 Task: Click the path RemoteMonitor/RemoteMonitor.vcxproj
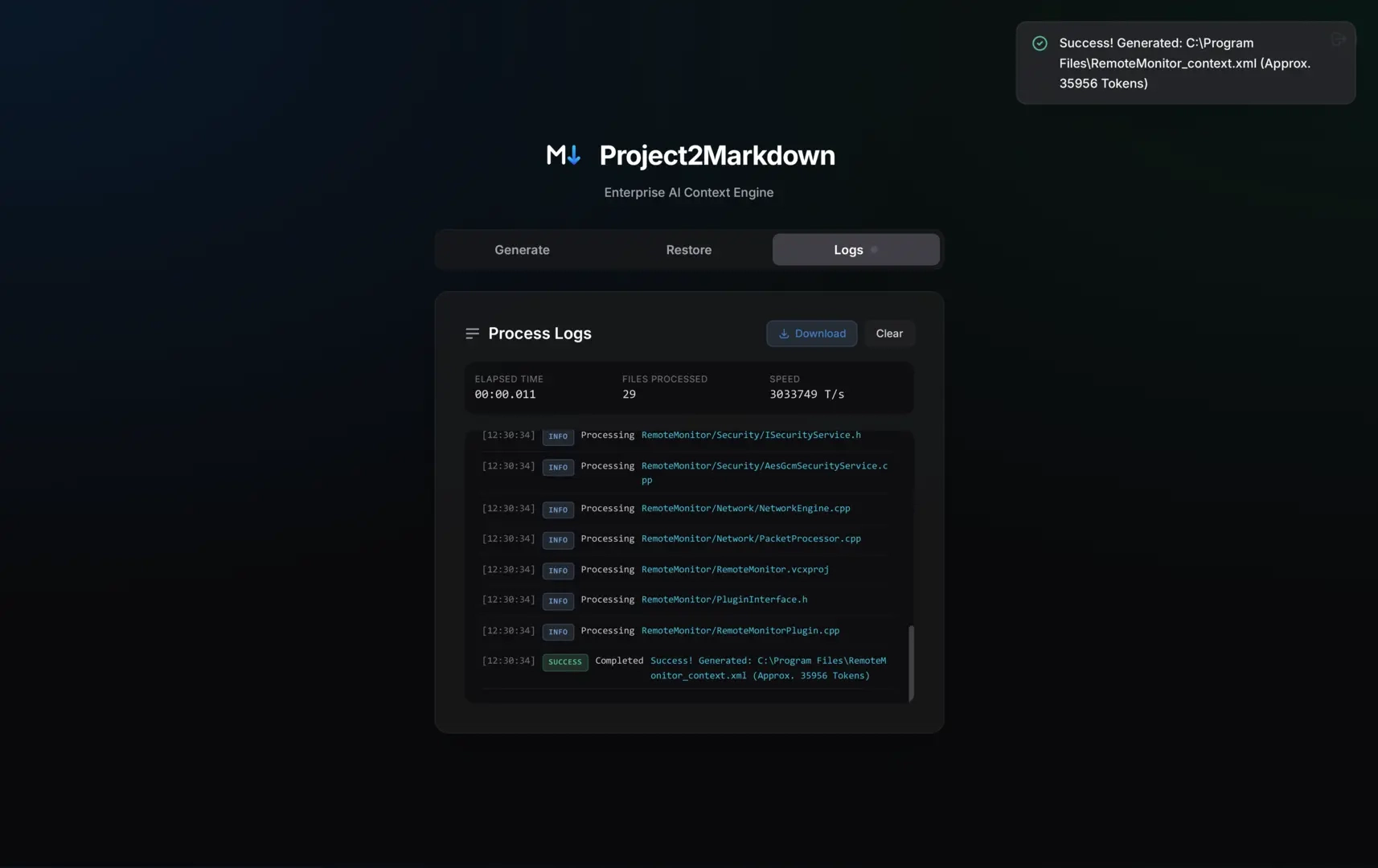pyautogui.click(x=735, y=569)
